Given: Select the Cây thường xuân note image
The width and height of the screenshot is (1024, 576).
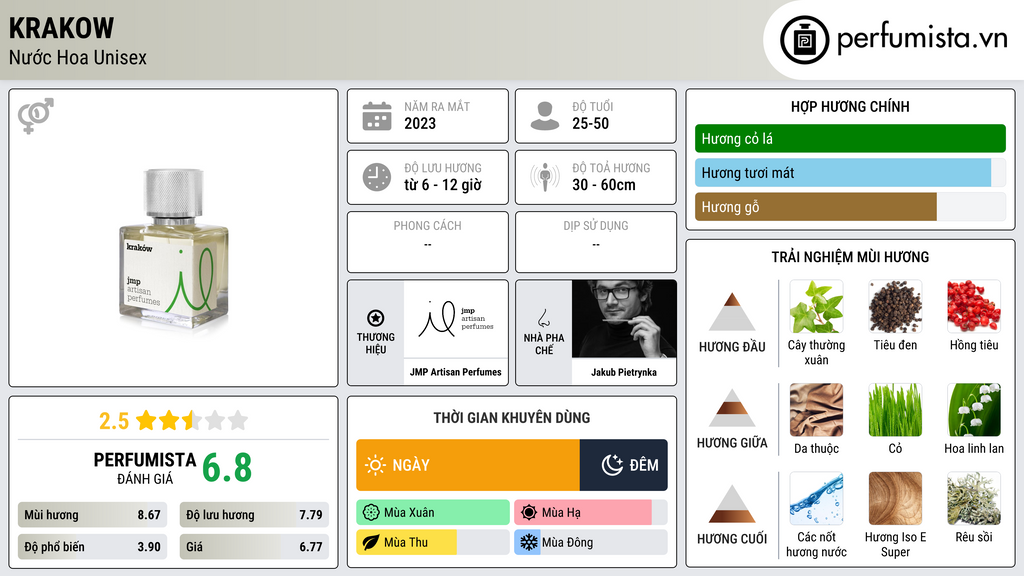Looking at the screenshot, I should pyautogui.click(x=816, y=307).
